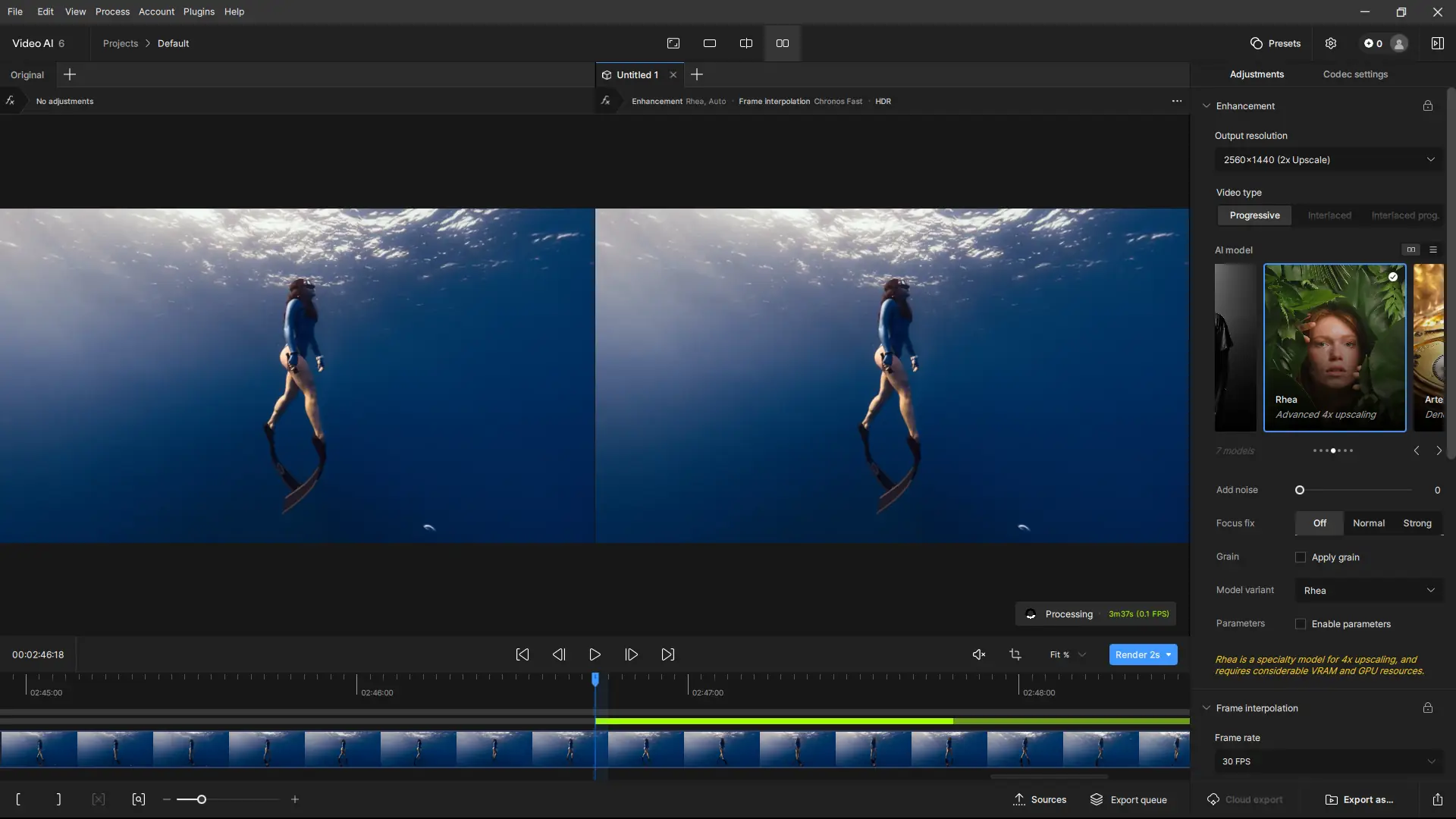This screenshot has width=1456, height=819.
Task: Jump to the previous frame
Action: pyautogui.click(x=559, y=654)
